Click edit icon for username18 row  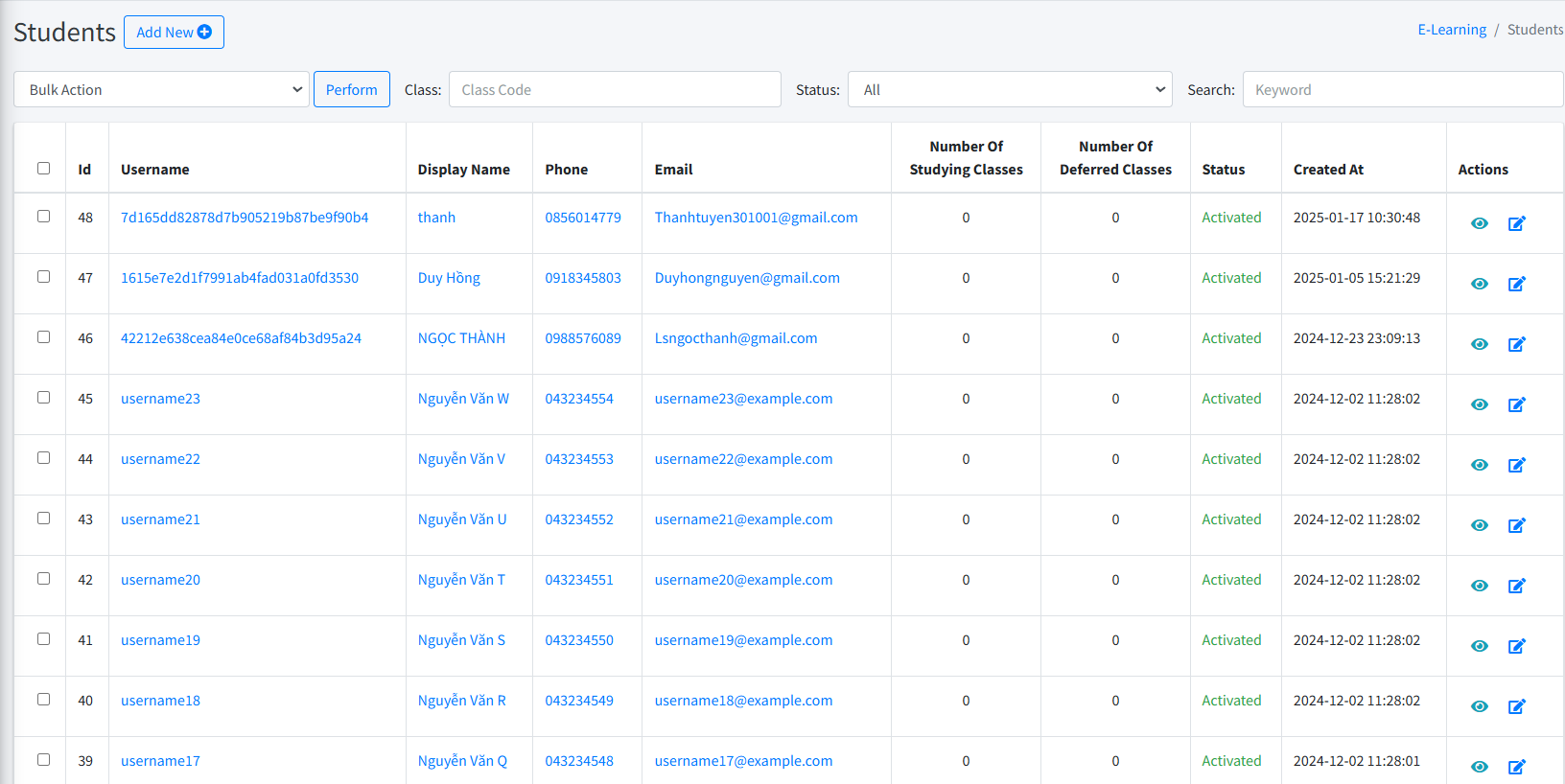pyautogui.click(x=1516, y=706)
